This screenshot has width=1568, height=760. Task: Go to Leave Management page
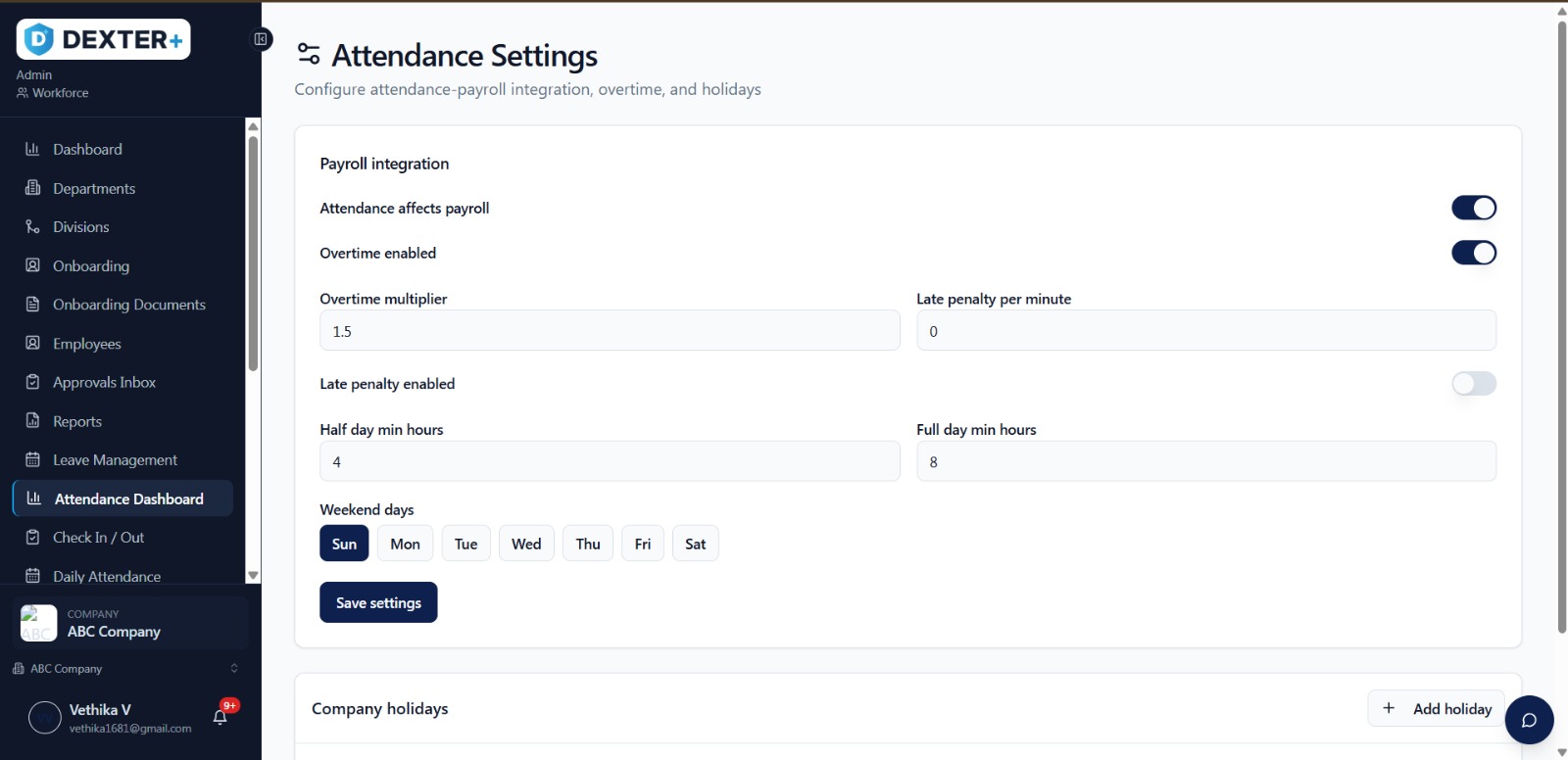(122, 459)
